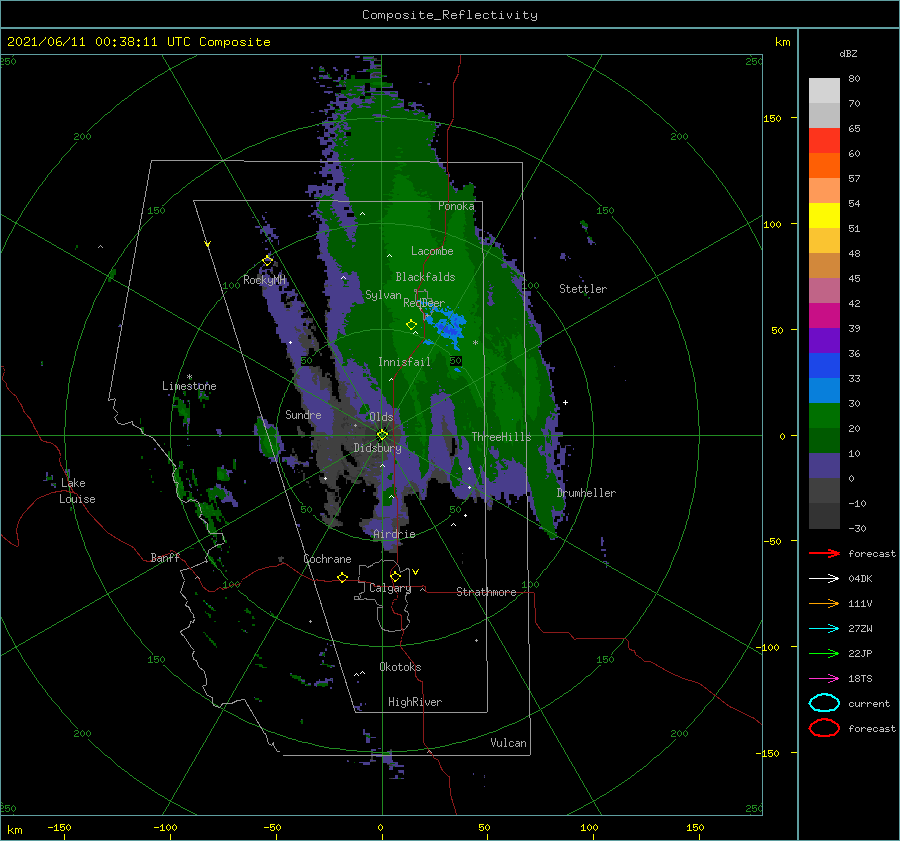Click the HighRiver label
The image size is (900, 841).
[x=415, y=702]
